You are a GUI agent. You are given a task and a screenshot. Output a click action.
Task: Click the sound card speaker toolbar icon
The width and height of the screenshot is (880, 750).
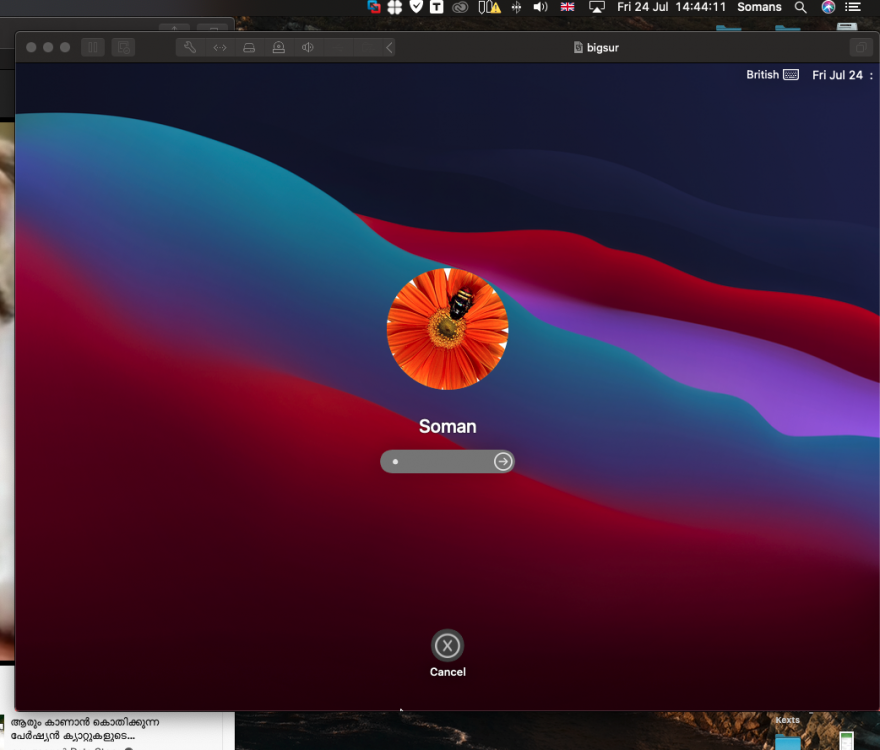pyautogui.click(x=308, y=47)
